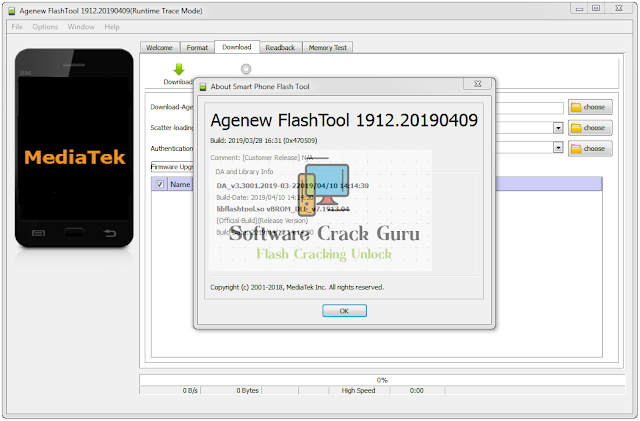
Task: Click the 'DA and Library Info' group label
Action: pyautogui.click(x=244, y=172)
